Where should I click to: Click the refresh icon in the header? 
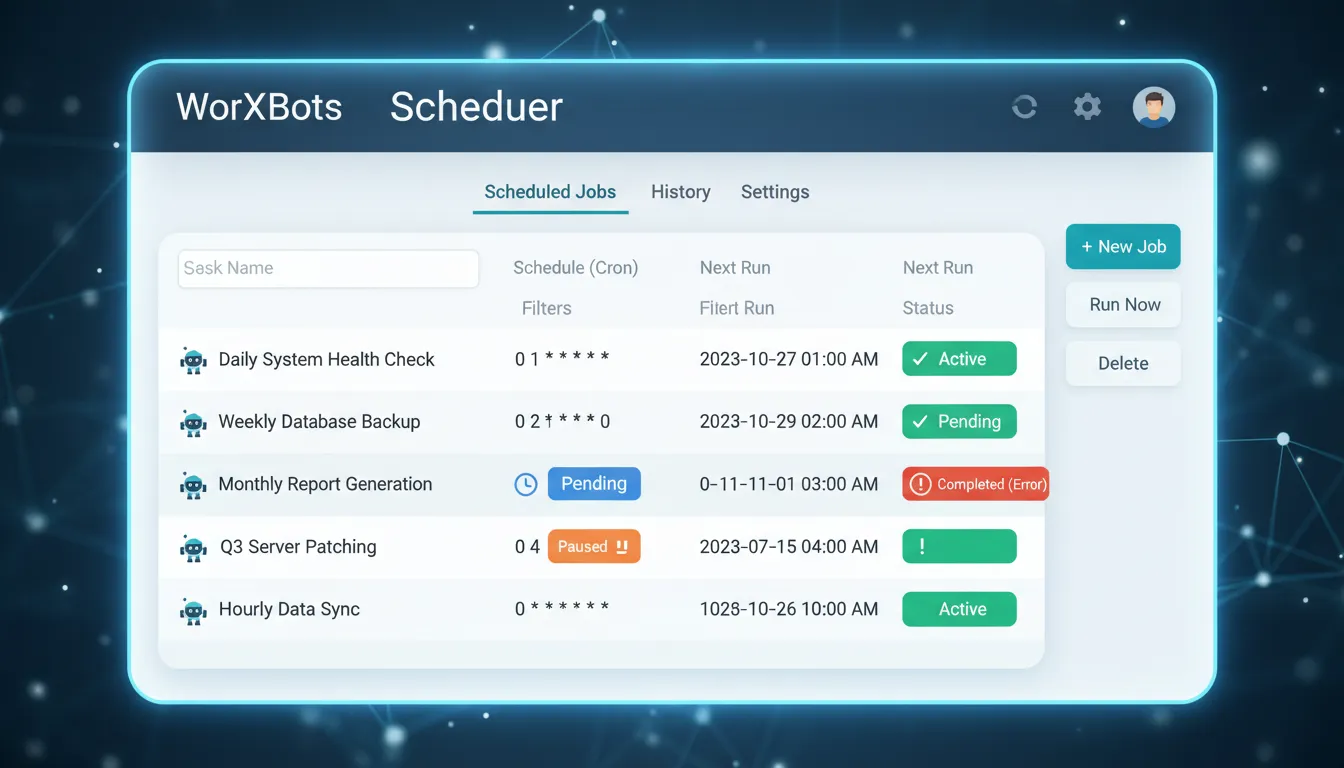1024,106
